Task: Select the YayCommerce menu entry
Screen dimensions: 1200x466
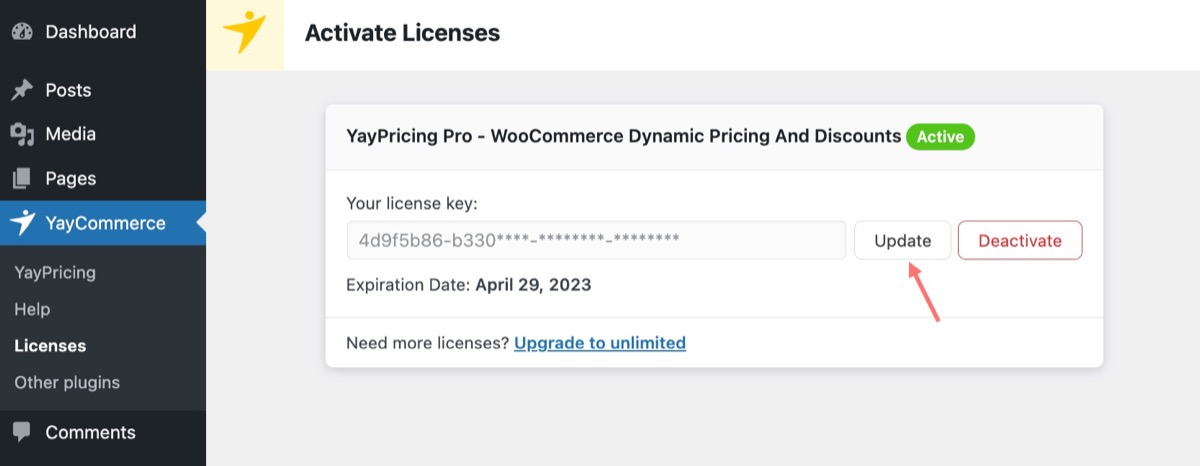Action: click(x=105, y=223)
